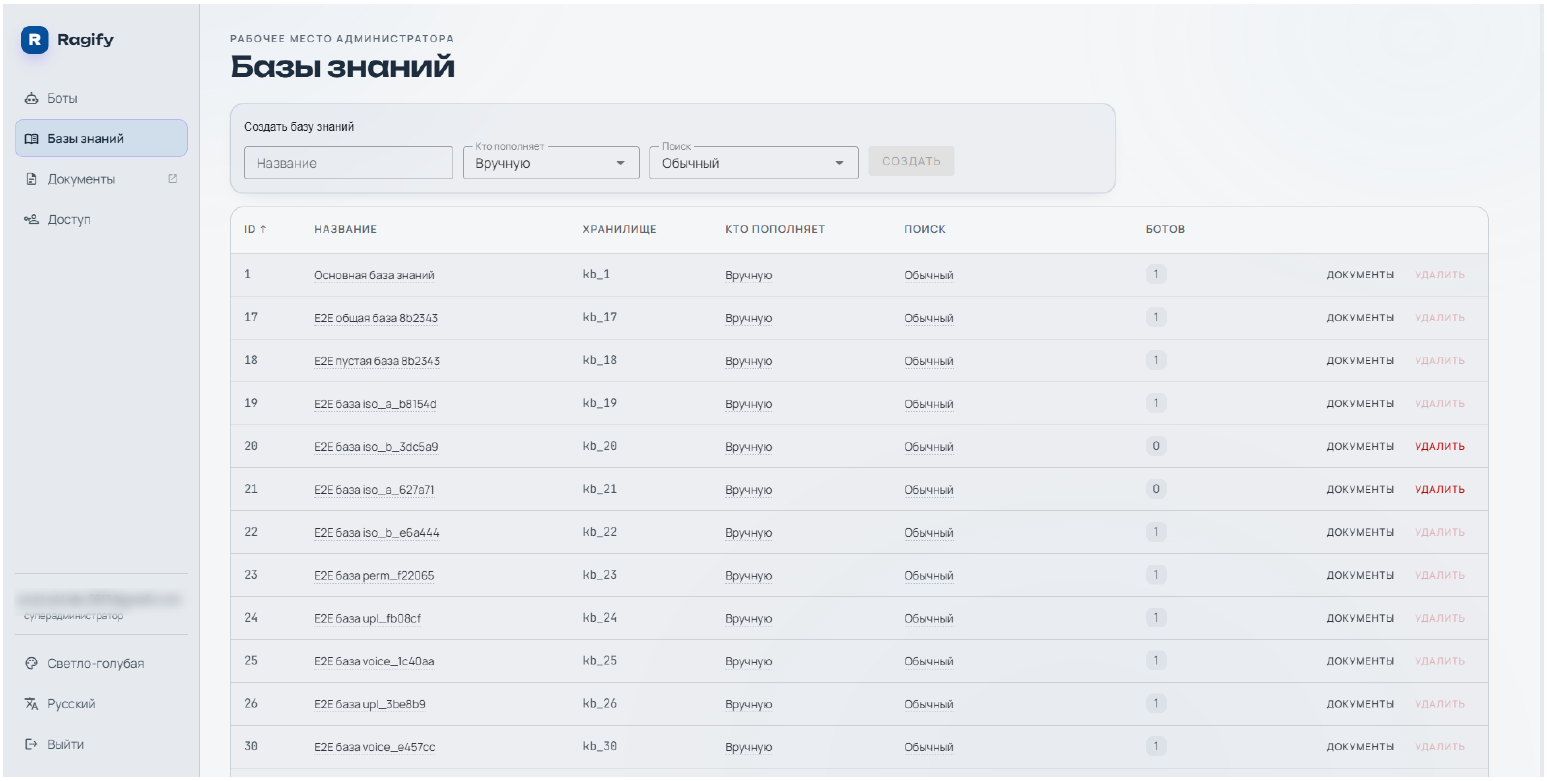Viewport: 1547px width, 781px height.
Task: Click the bot count badge for kb_24
Action: (x=1156, y=618)
